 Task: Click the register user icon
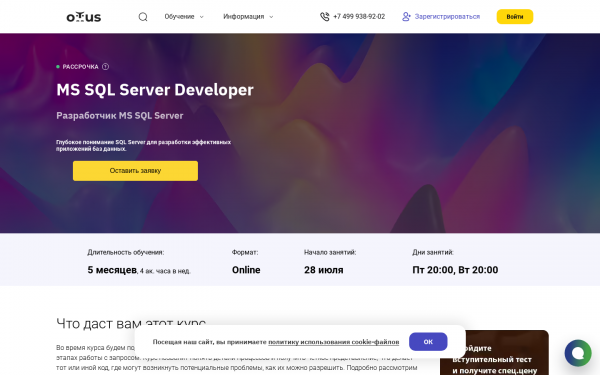tap(406, 16)
